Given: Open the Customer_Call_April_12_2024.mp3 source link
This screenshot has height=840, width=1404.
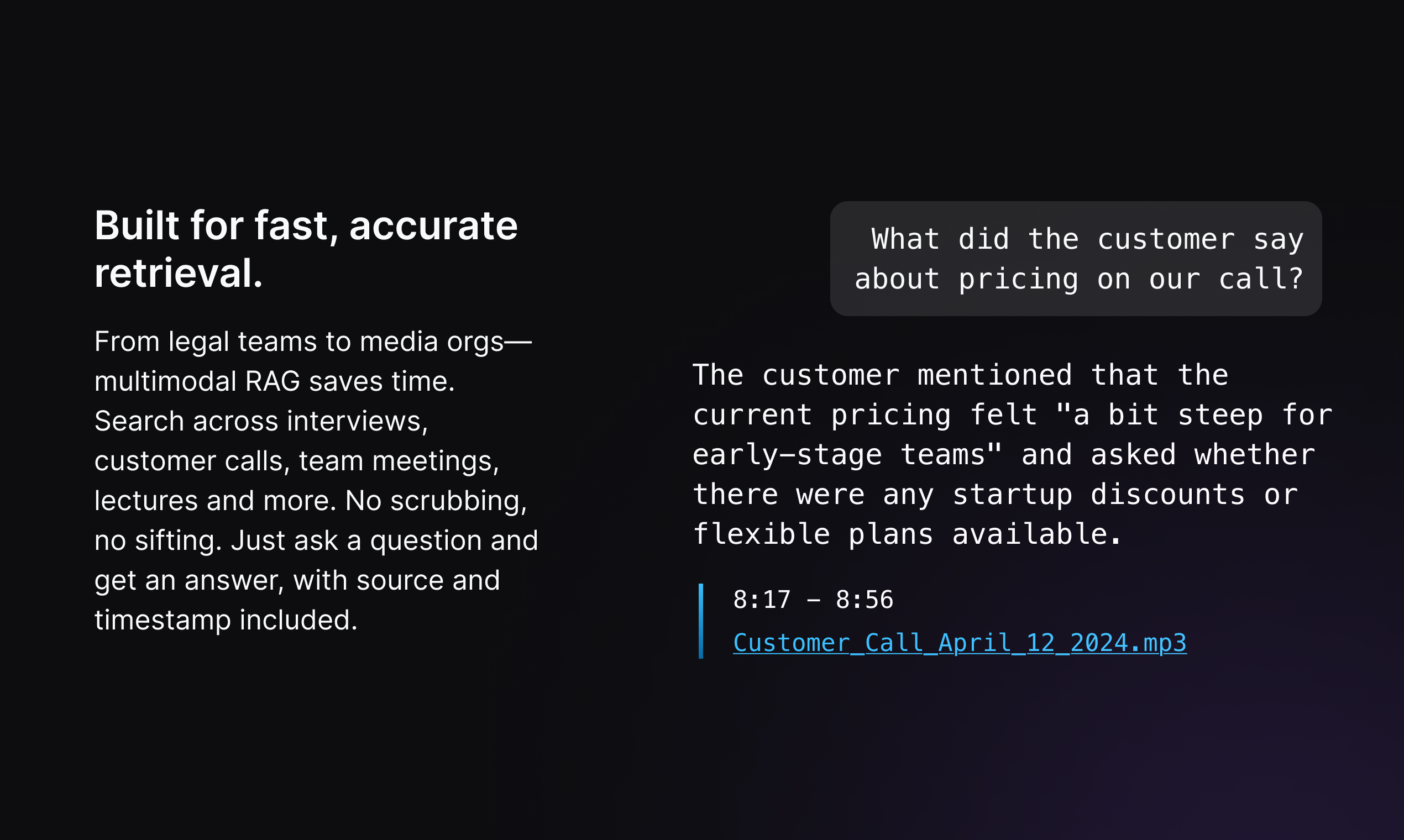Looking at the screenshot, I should click(960, 643).
